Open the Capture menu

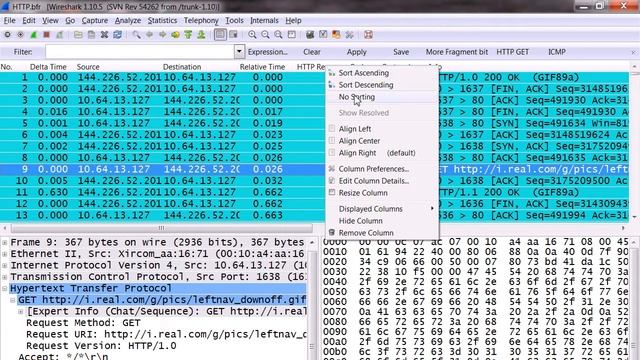tap(95, 20)
